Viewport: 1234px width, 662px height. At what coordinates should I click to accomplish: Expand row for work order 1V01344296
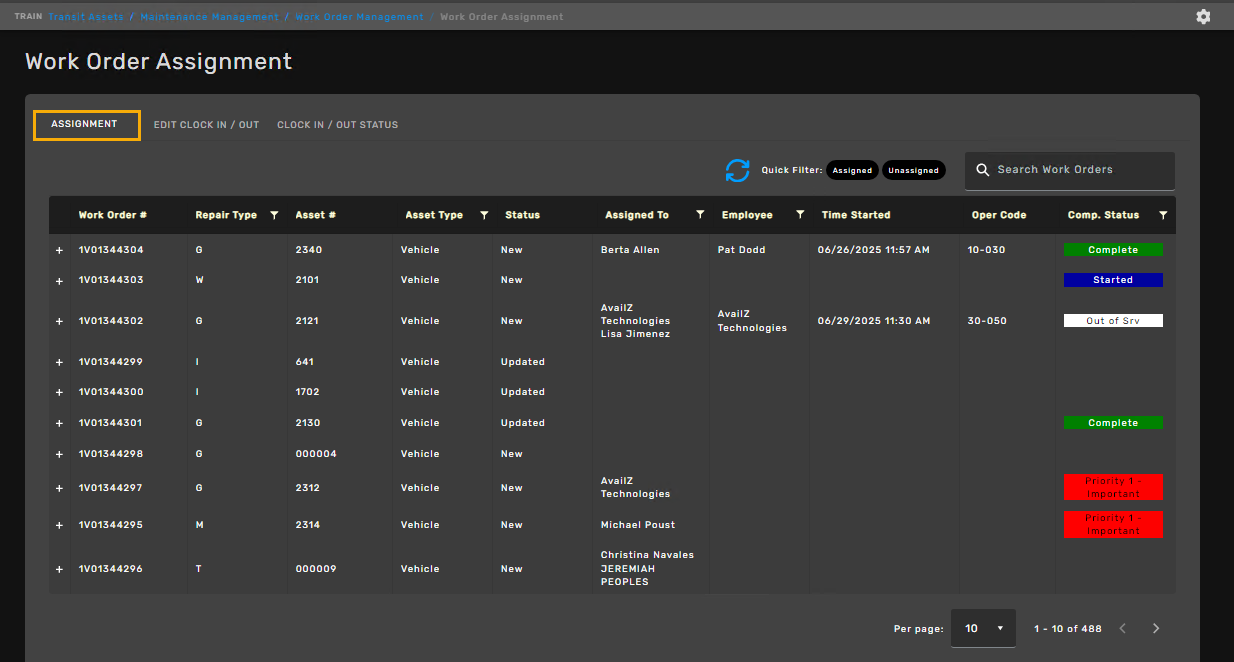click(x=59, y=569)
